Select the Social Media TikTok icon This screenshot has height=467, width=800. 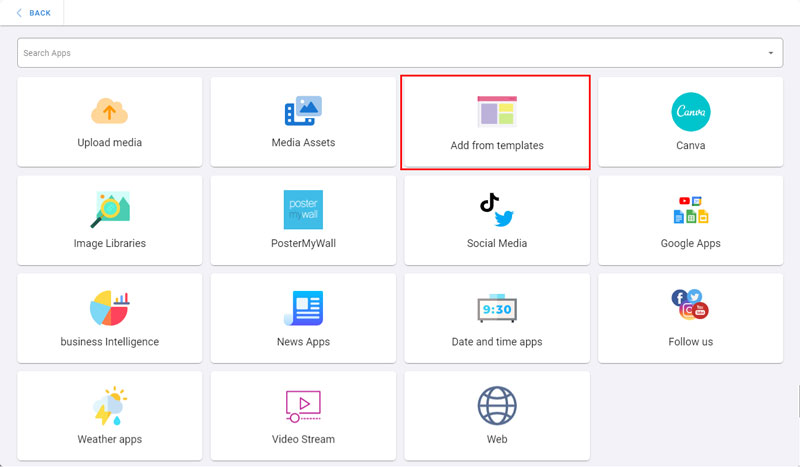click(489, 203)
